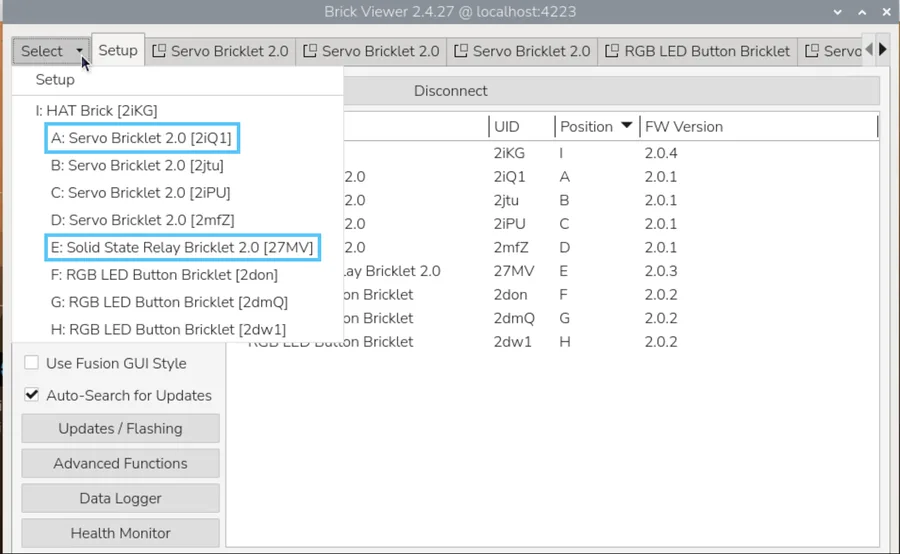Click UID cell 2mfZ
The image size is (900, 554).
pyautogui.click(x=511, y=247)
